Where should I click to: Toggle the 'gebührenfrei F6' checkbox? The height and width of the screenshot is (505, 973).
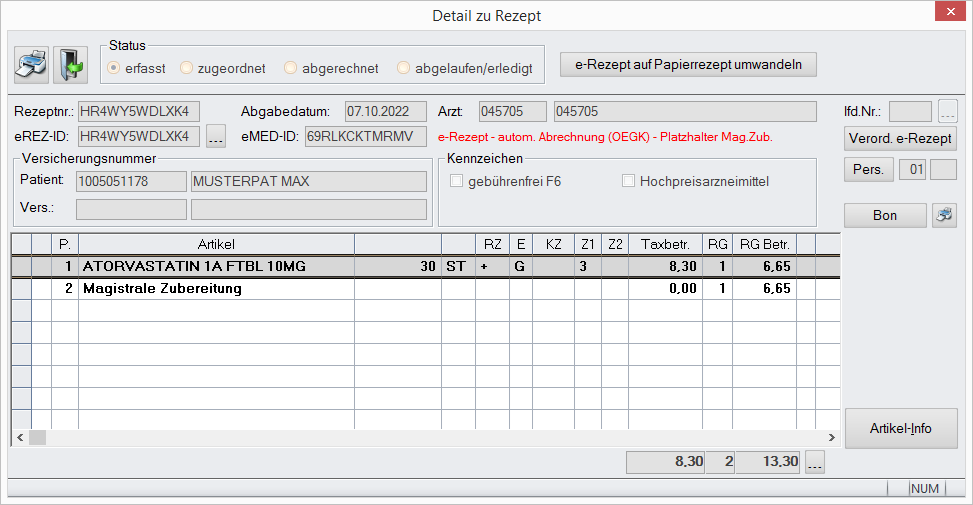point(457,181)
